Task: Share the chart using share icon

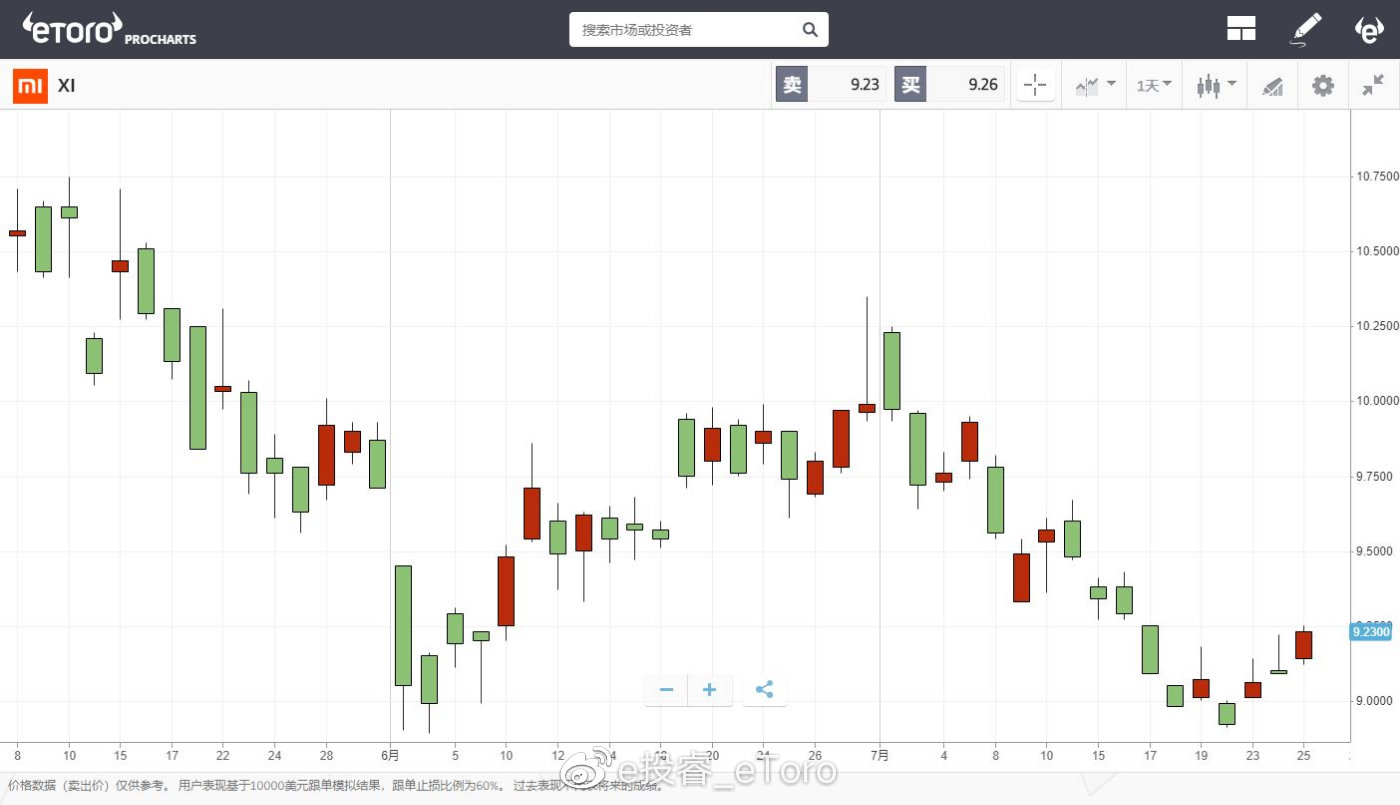Action: pyautogui.click(x=764, y=690)
